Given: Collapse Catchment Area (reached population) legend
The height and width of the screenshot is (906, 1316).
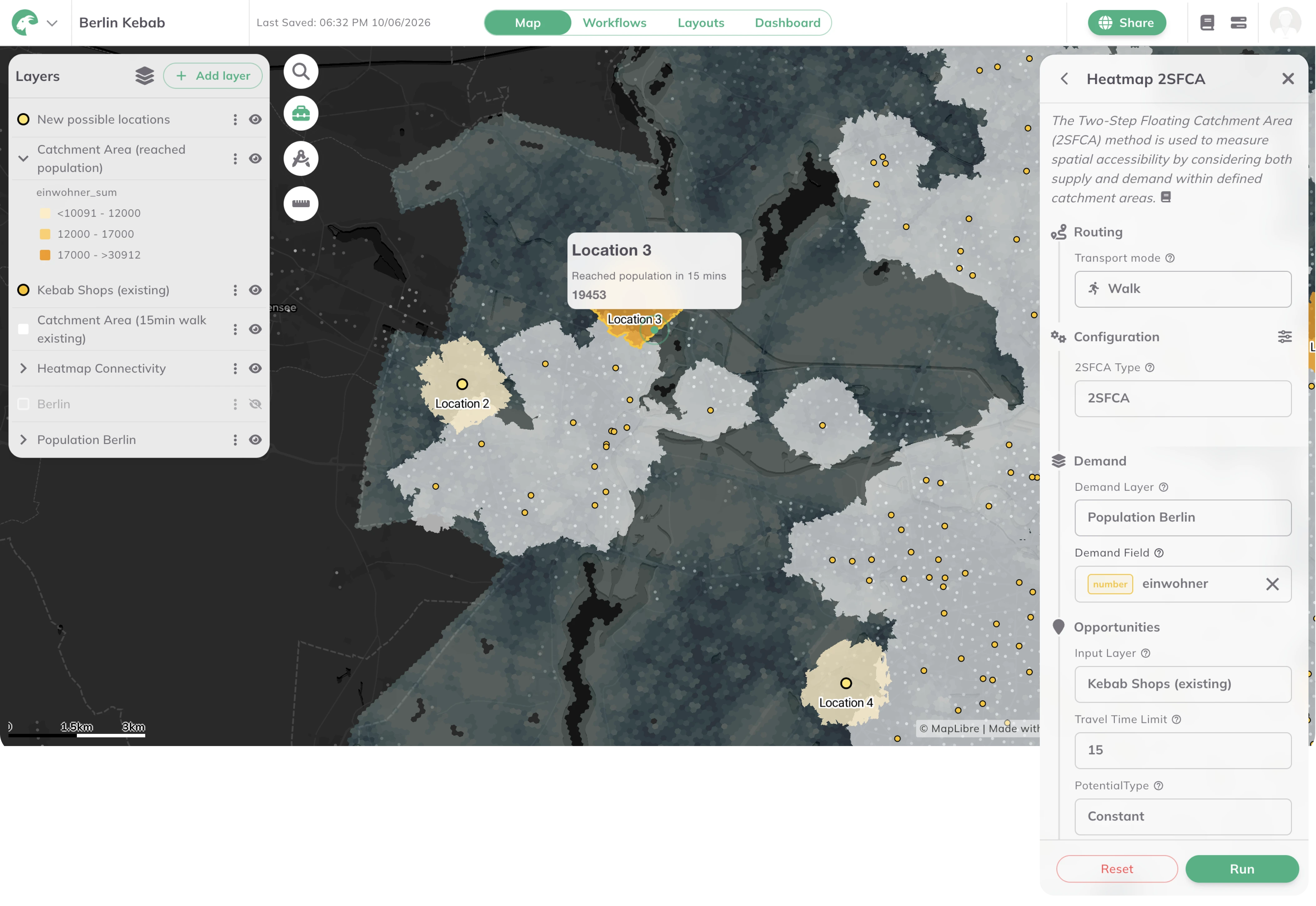Looking at the screenshot, I should (x=23, y=159).
